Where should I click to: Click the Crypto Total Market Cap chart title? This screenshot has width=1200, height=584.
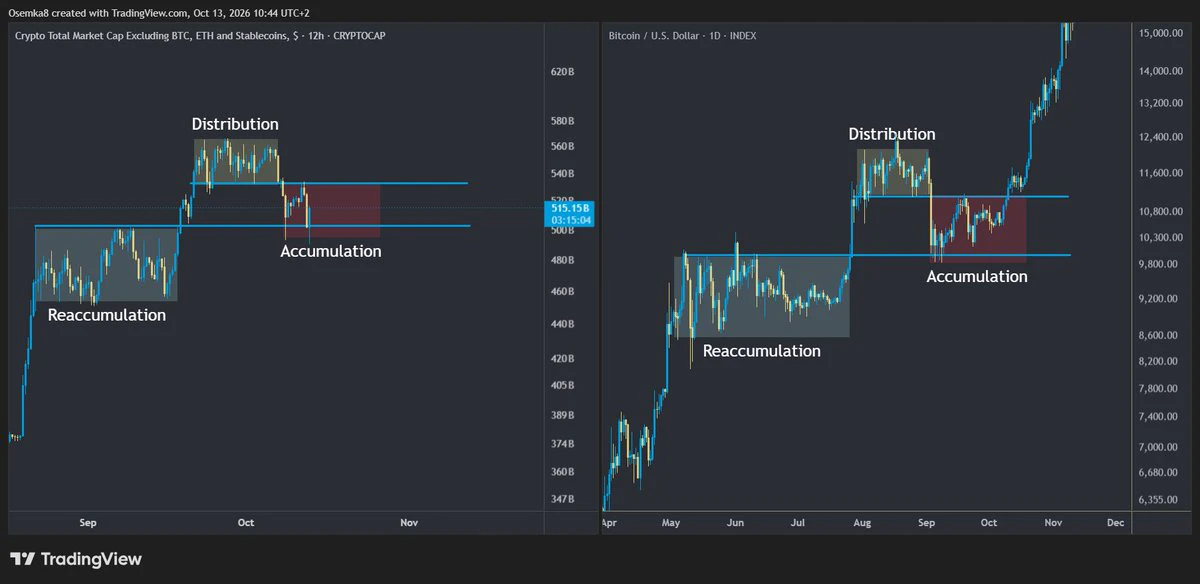[x=200, y=36]
